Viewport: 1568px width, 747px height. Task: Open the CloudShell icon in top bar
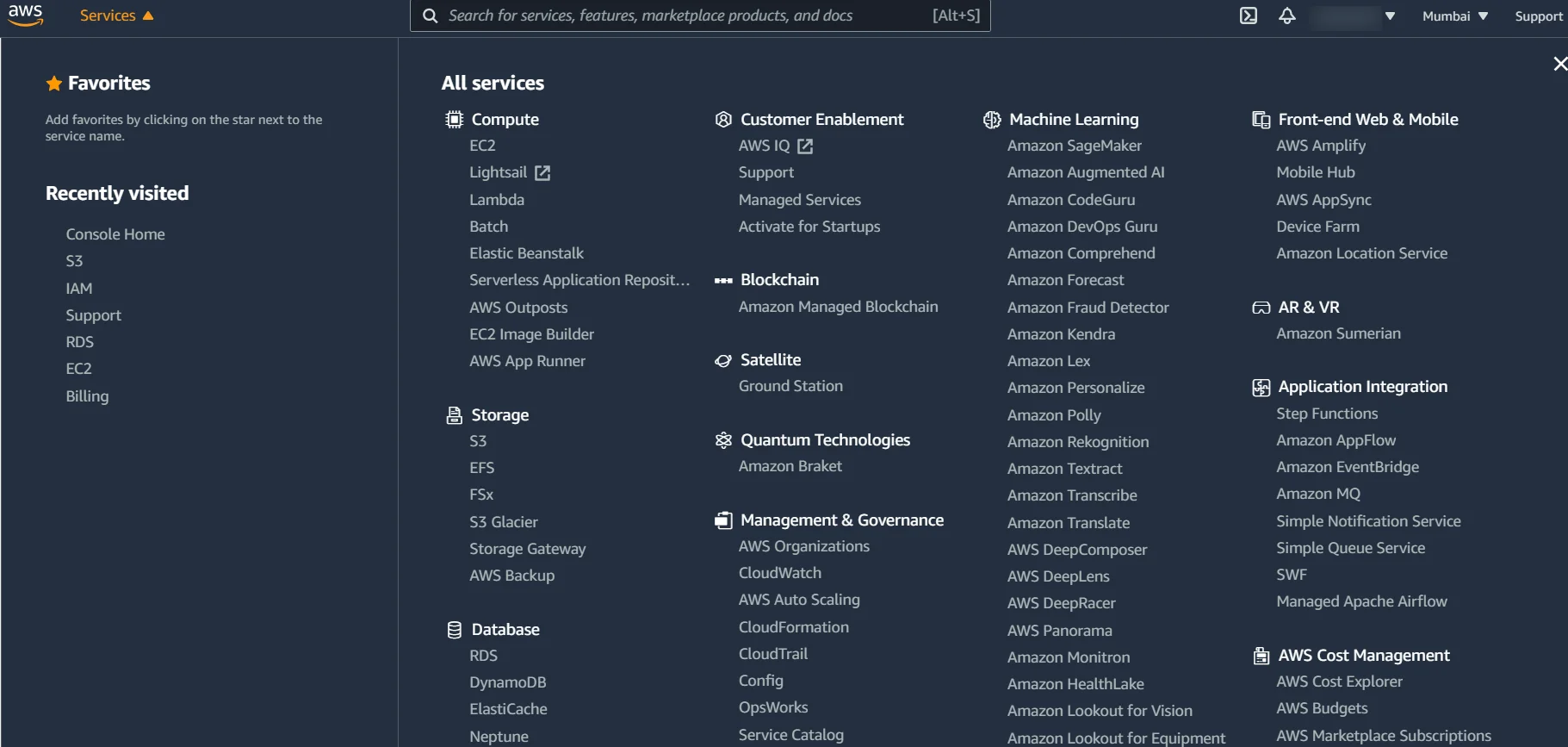pos(1248,16)
